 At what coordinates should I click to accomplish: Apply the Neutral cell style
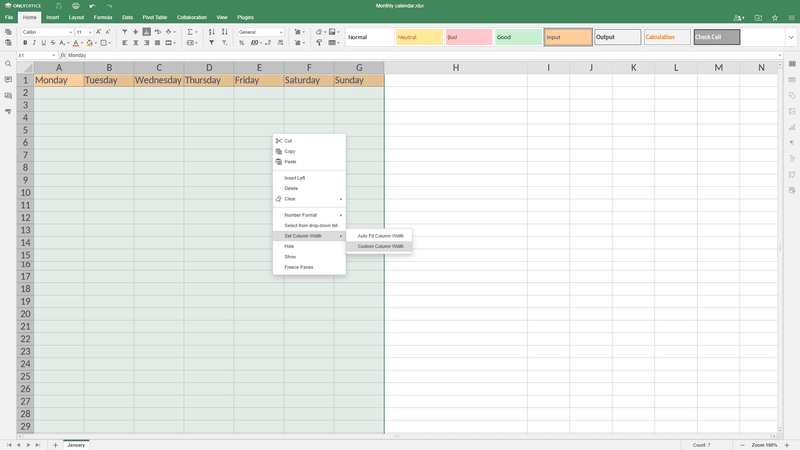[x=419, y=37]
